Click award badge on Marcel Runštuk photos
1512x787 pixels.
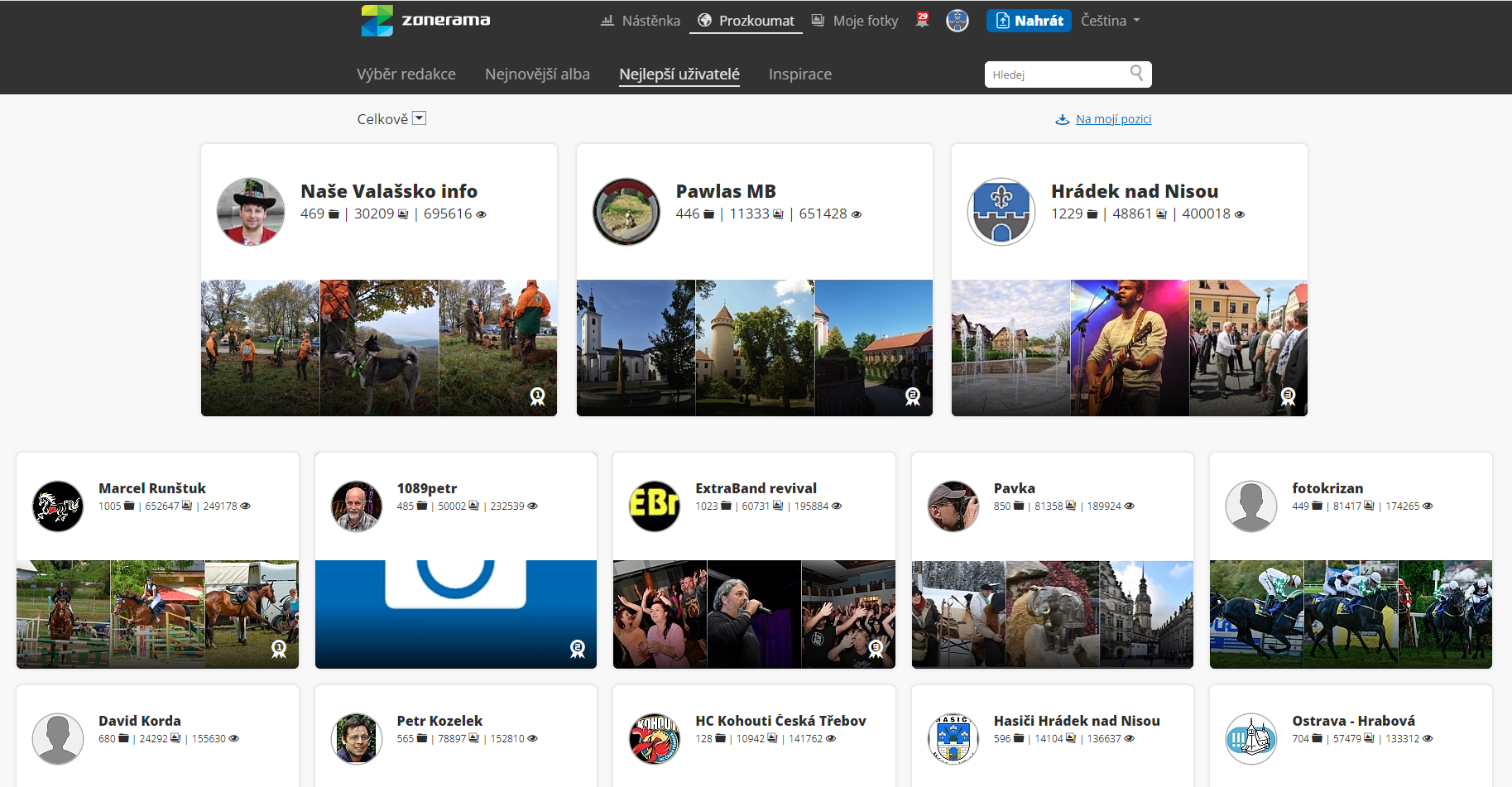(280, 650)
